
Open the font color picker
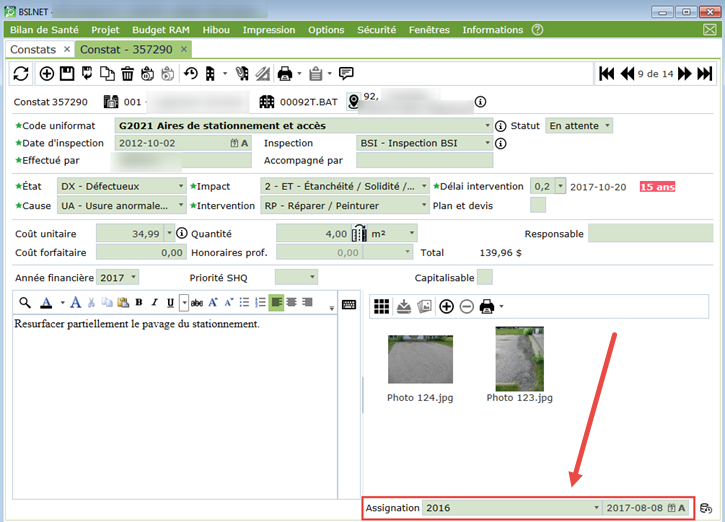[47, 303]
